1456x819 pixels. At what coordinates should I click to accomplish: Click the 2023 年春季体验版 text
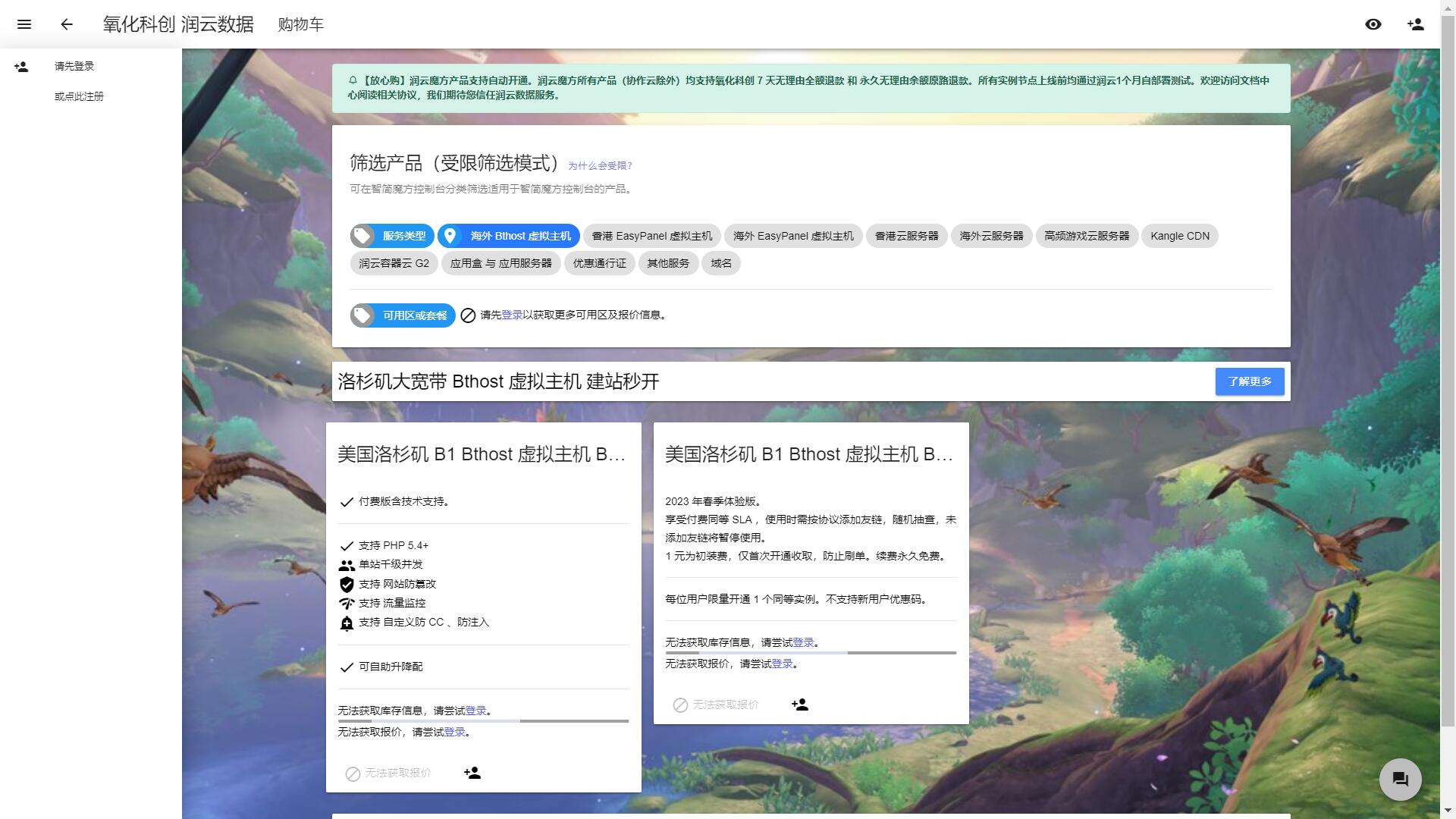tap(714, 501)
